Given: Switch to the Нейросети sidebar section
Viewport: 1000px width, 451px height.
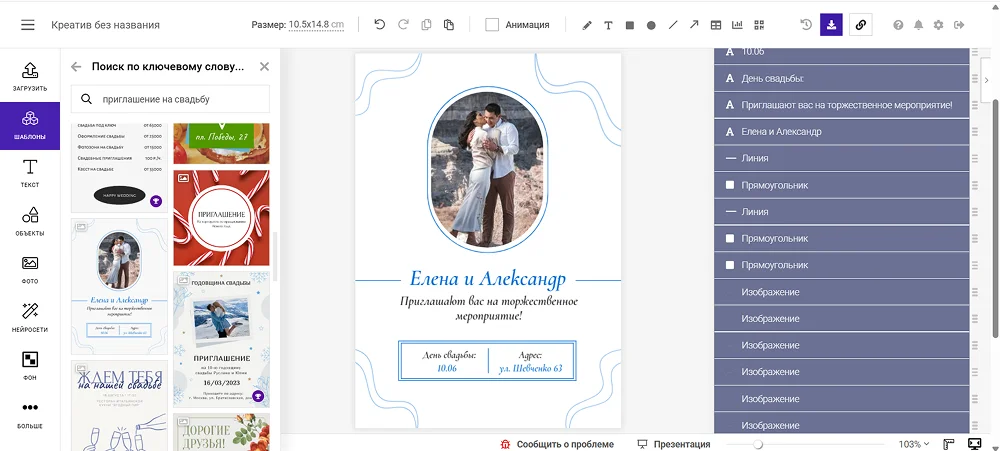Looking at the screenshot, I should 30,317.
